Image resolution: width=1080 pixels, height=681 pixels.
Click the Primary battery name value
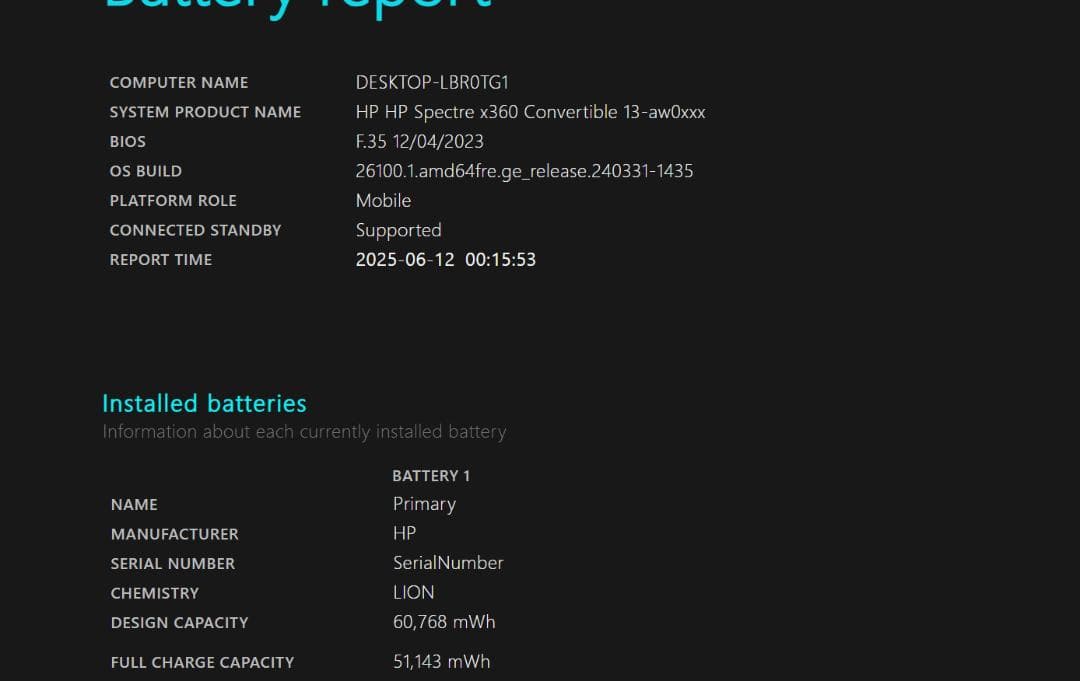424,504
